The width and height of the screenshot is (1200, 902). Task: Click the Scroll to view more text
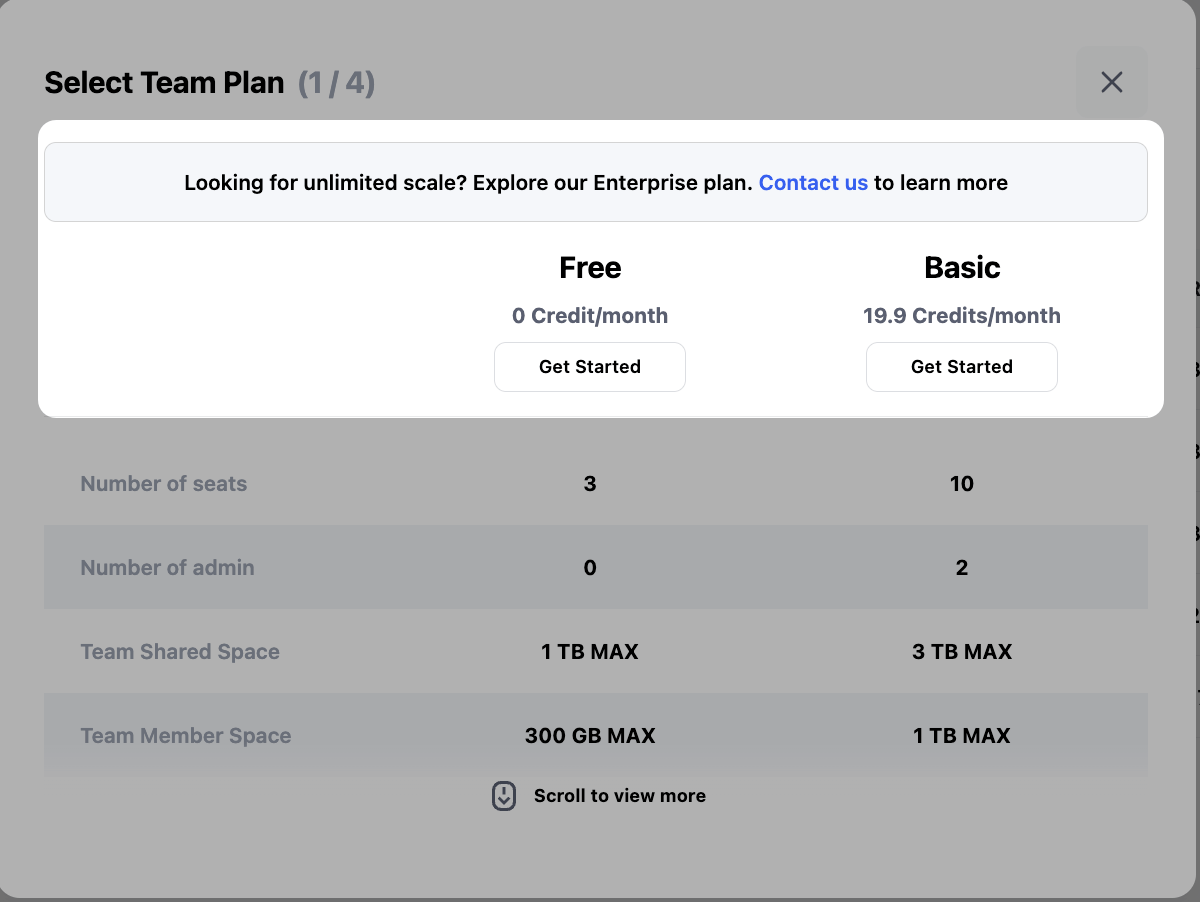[x=619, y=796]
